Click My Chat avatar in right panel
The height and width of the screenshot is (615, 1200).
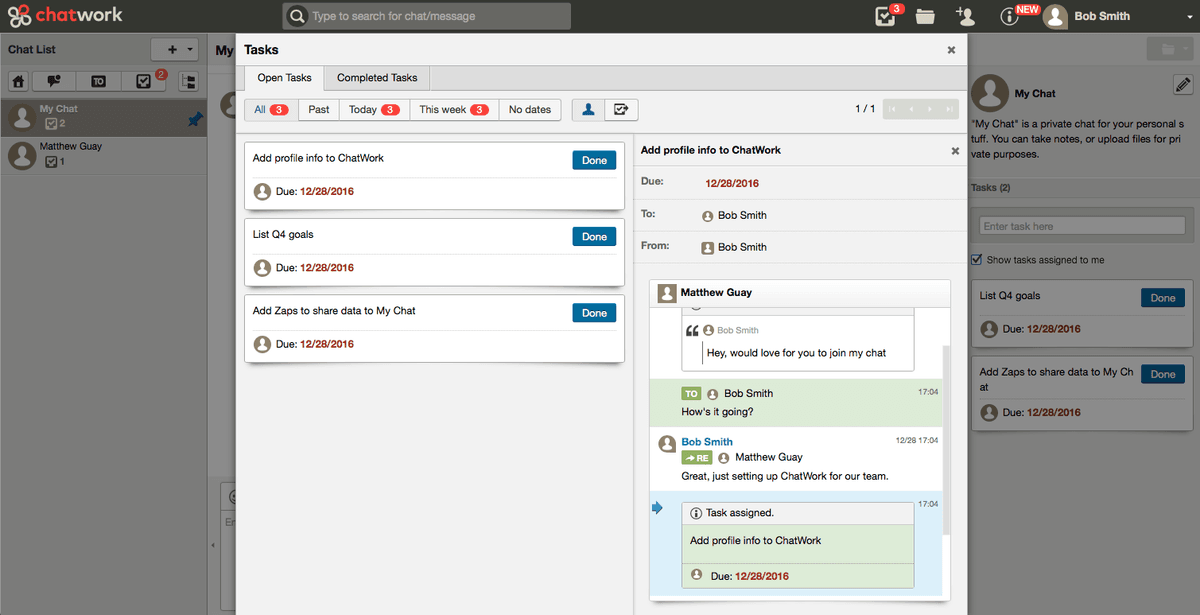pyautogui.click(x=991, y=93)
